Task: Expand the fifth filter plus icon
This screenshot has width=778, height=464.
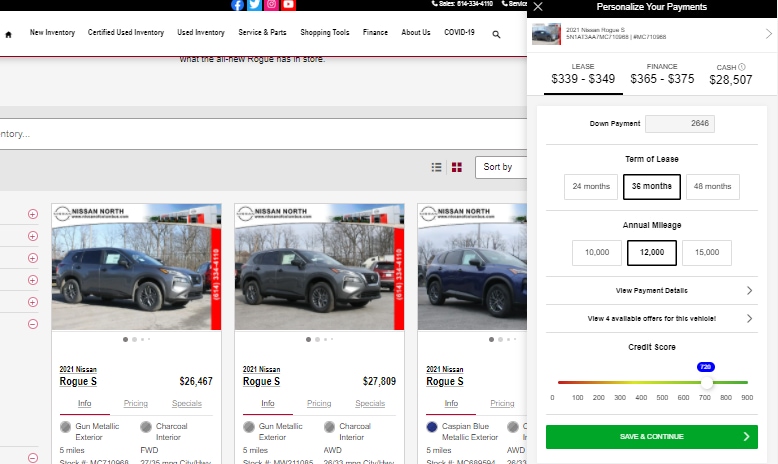Action: 33,302
